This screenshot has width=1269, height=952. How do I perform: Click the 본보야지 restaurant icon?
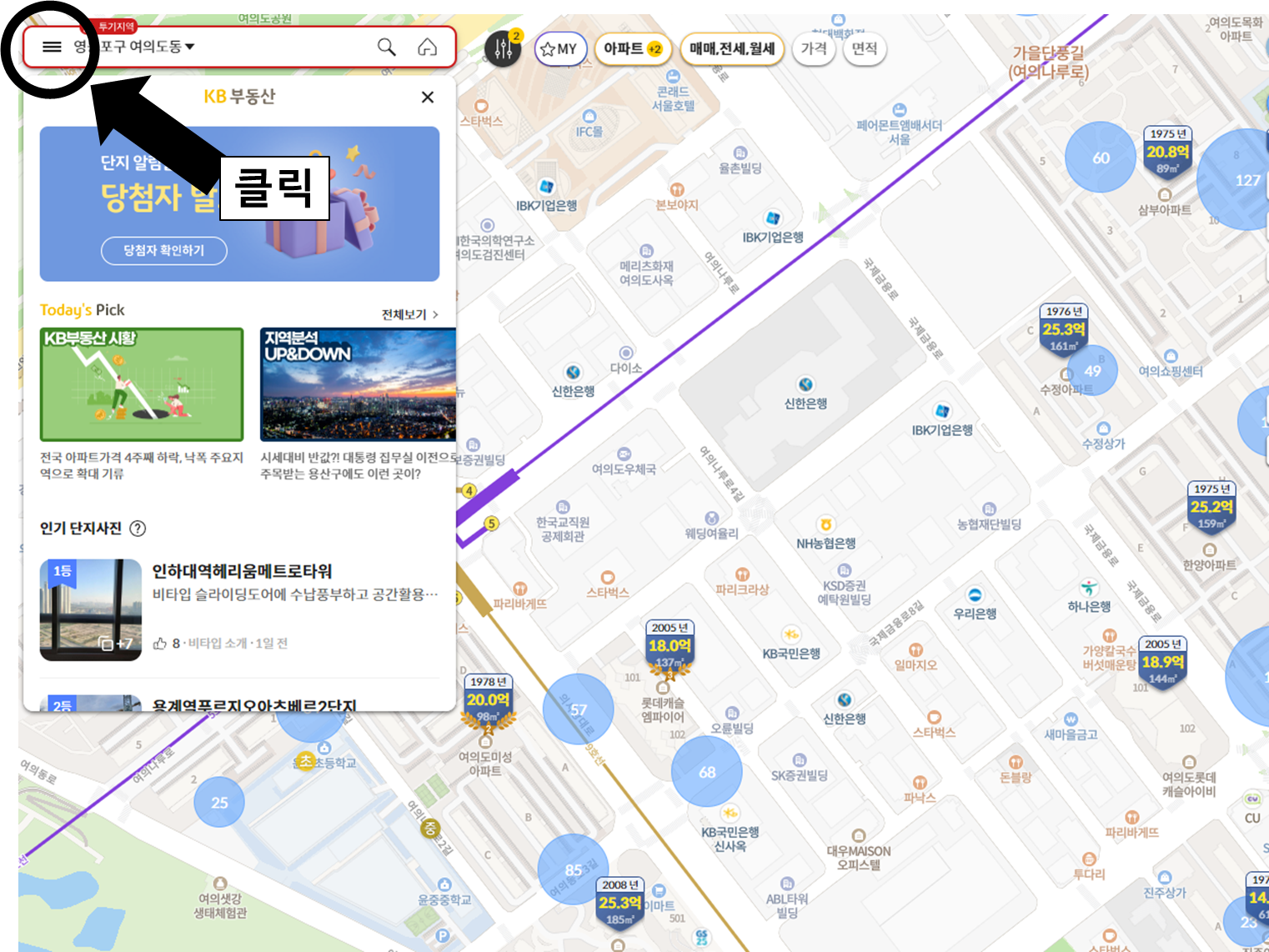coord(677,190)
